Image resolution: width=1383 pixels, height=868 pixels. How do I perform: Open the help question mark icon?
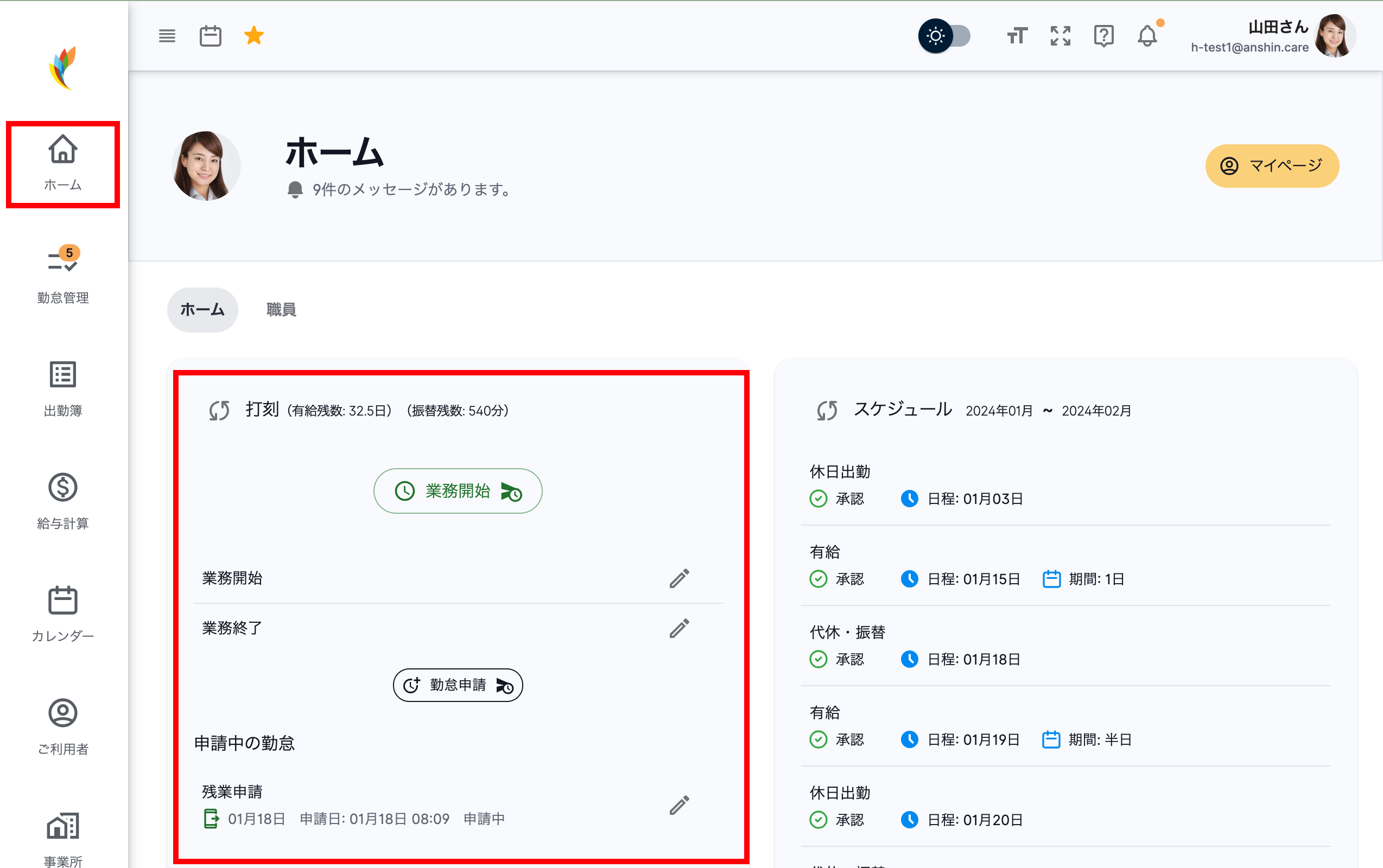pyautogui.click(x=1103, y=36)
